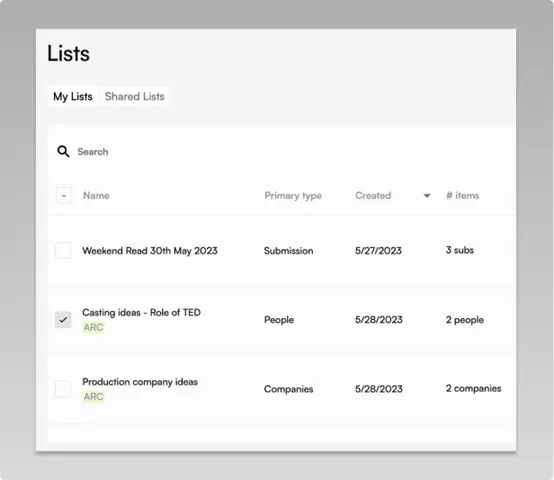Click the ARC tag under Casting ideas
Viewport: 554px width, 480px height.
coord(94,327)
